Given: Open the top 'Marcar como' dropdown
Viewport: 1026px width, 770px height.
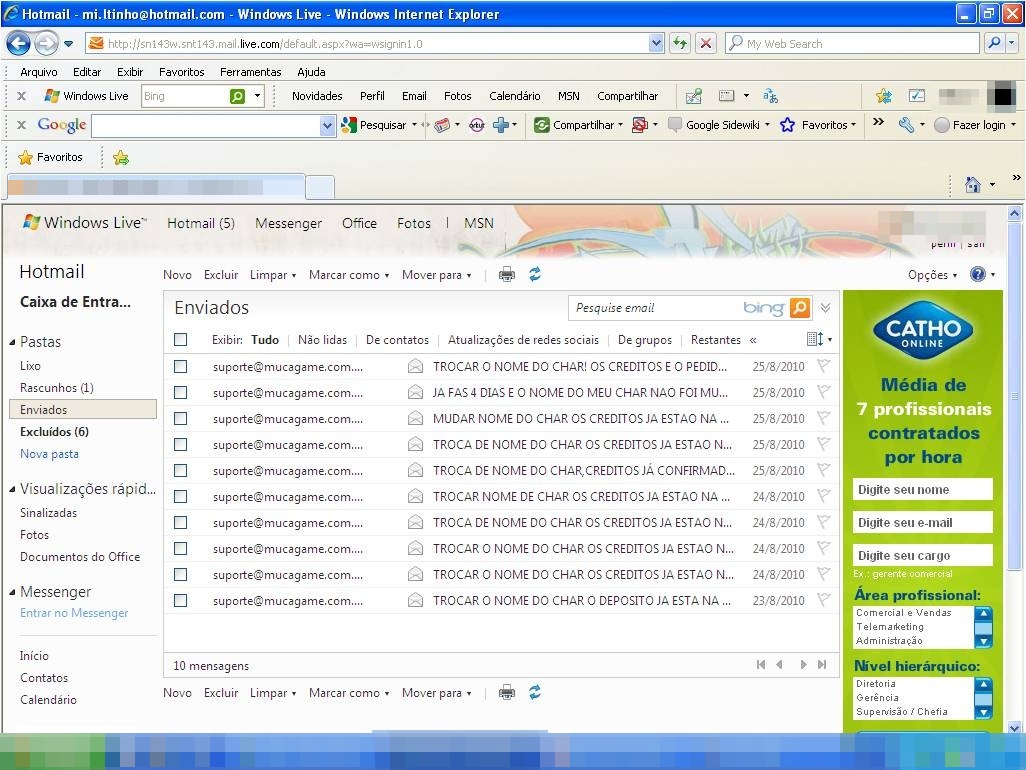Looking at the screenshot, I should pyautogui.click(x=348, y=275).
